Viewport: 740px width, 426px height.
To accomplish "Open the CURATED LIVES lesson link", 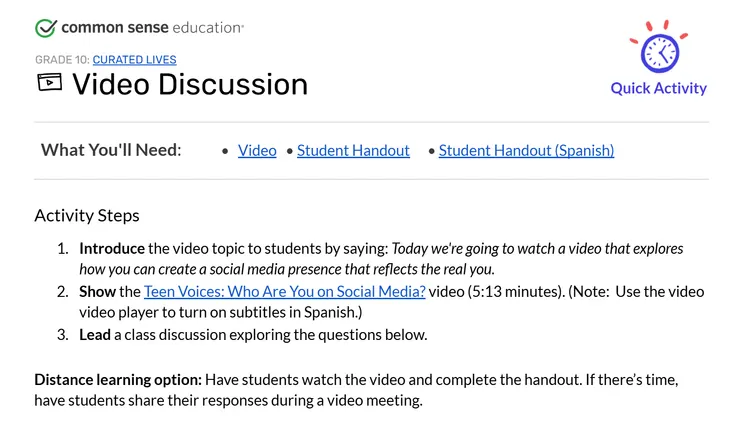I will point(134,60).
